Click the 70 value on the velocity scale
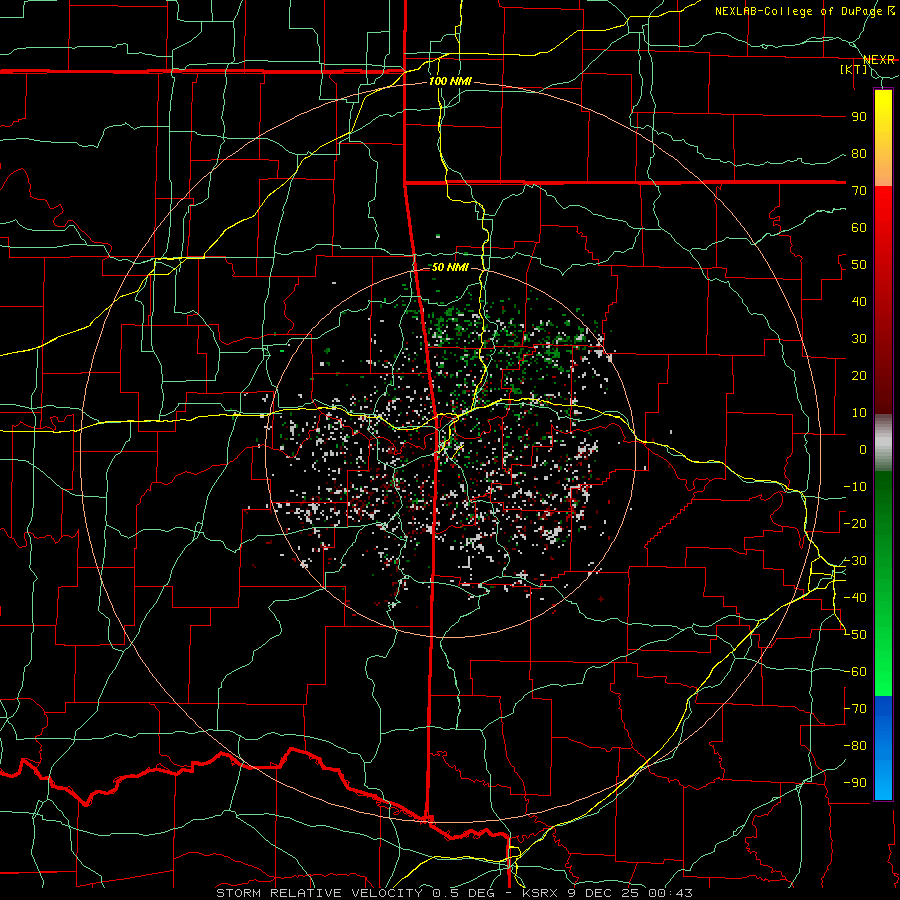 click(x=859, y=191)
